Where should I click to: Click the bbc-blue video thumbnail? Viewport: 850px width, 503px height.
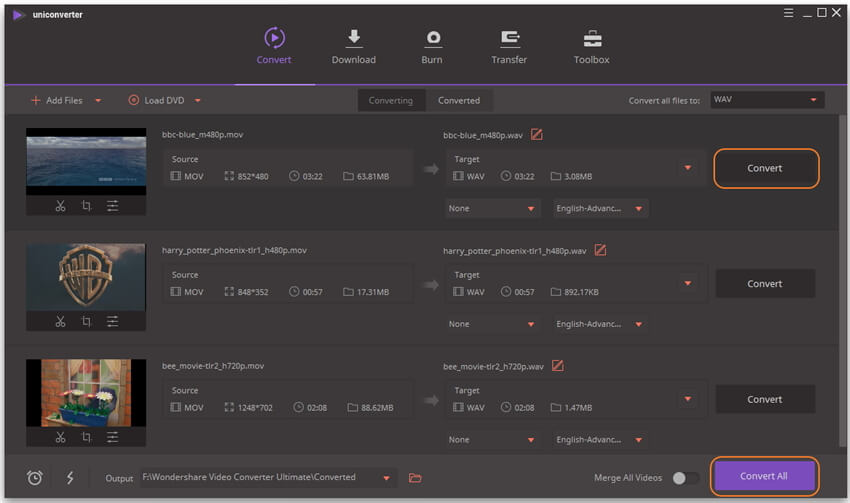pos(86,162)
